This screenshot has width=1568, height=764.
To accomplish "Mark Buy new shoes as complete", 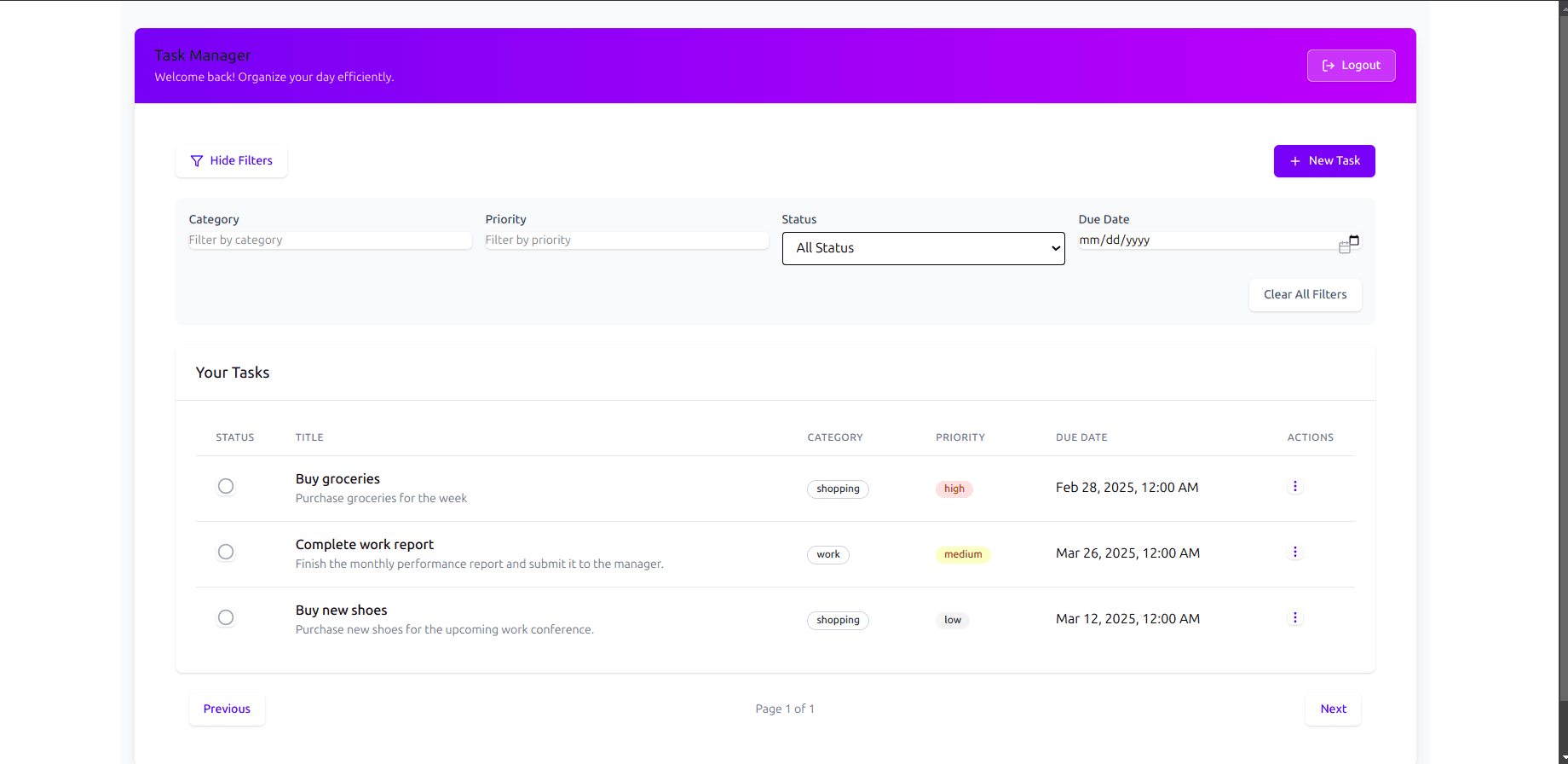I will coord(226,617).
